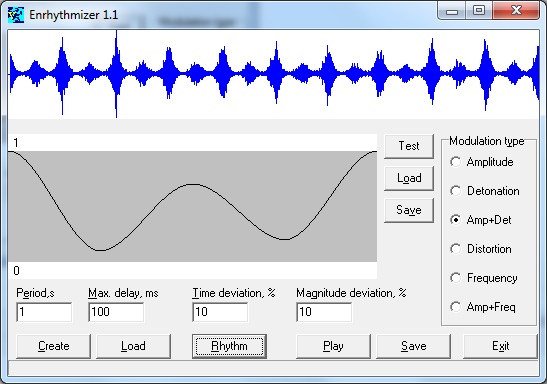
Task: Focus the Magnitude deviation % field
Action: pyautogui.click(x=324, y=312)
